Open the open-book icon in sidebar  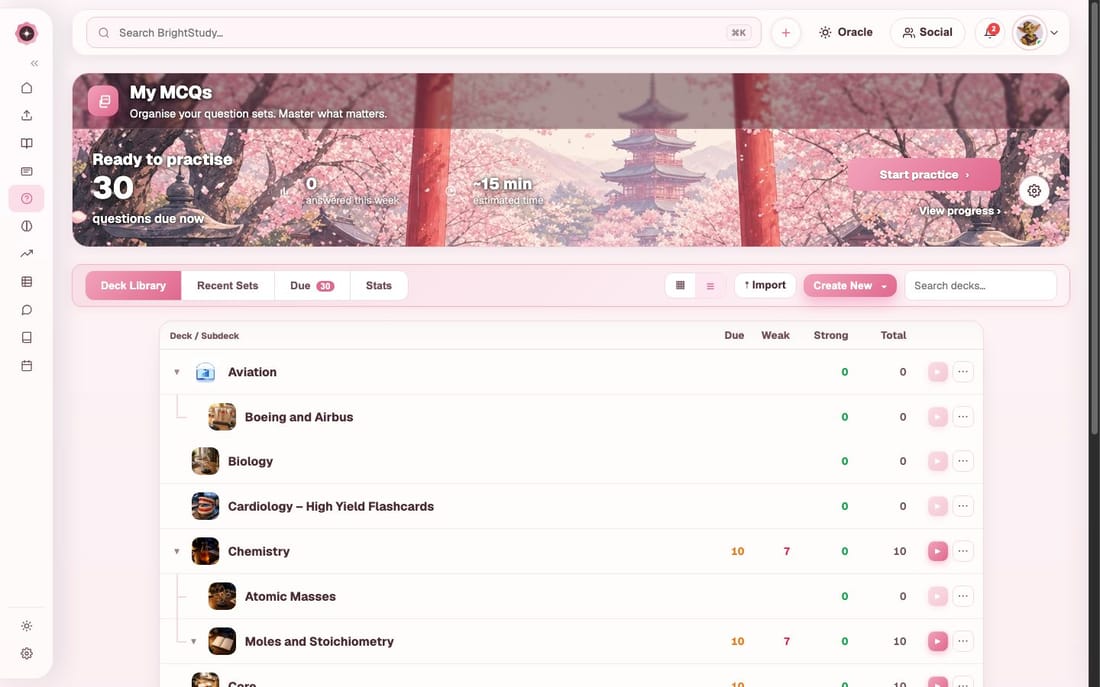point(27,143)
